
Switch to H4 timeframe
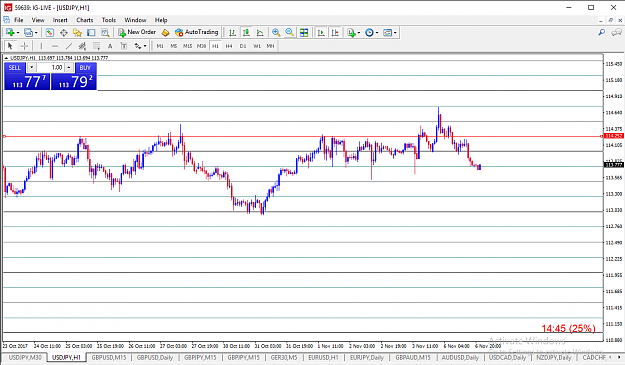click(229, 46)
